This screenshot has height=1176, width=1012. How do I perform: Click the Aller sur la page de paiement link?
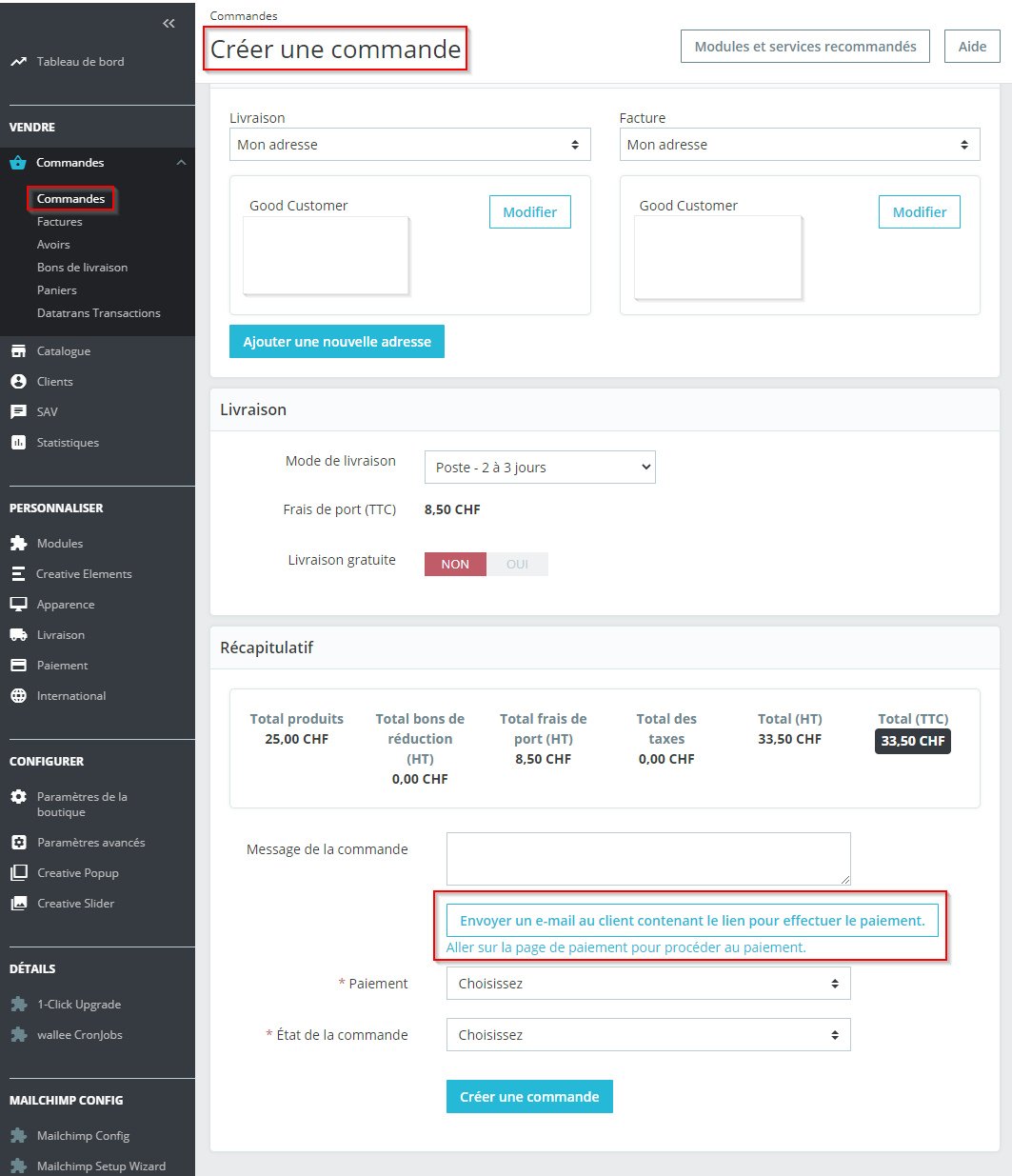point(626,947)
